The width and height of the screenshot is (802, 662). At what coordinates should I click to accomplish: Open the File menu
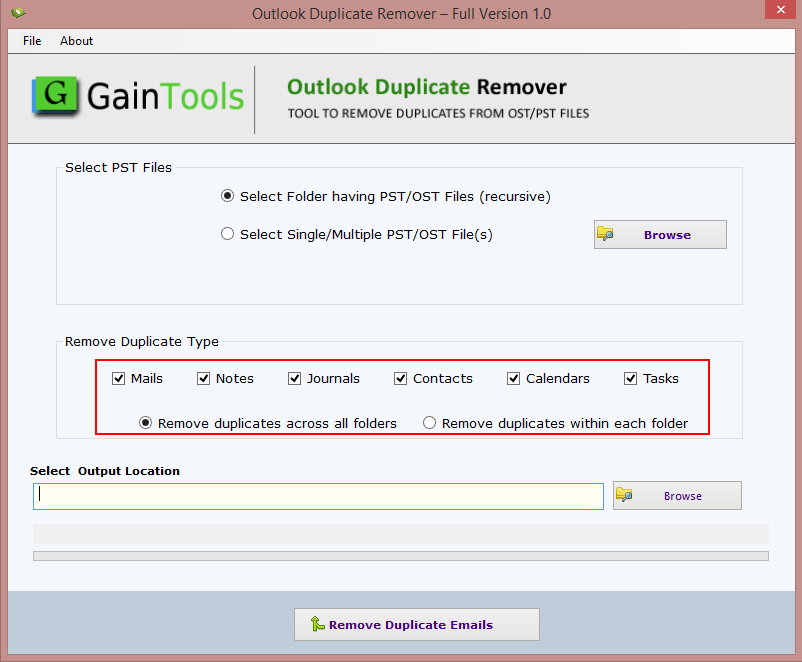[32, 41]
